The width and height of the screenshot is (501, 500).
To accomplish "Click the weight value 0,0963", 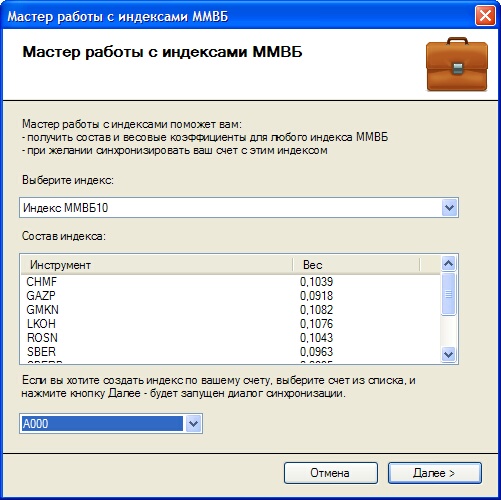I will click(x=316, y=352).
